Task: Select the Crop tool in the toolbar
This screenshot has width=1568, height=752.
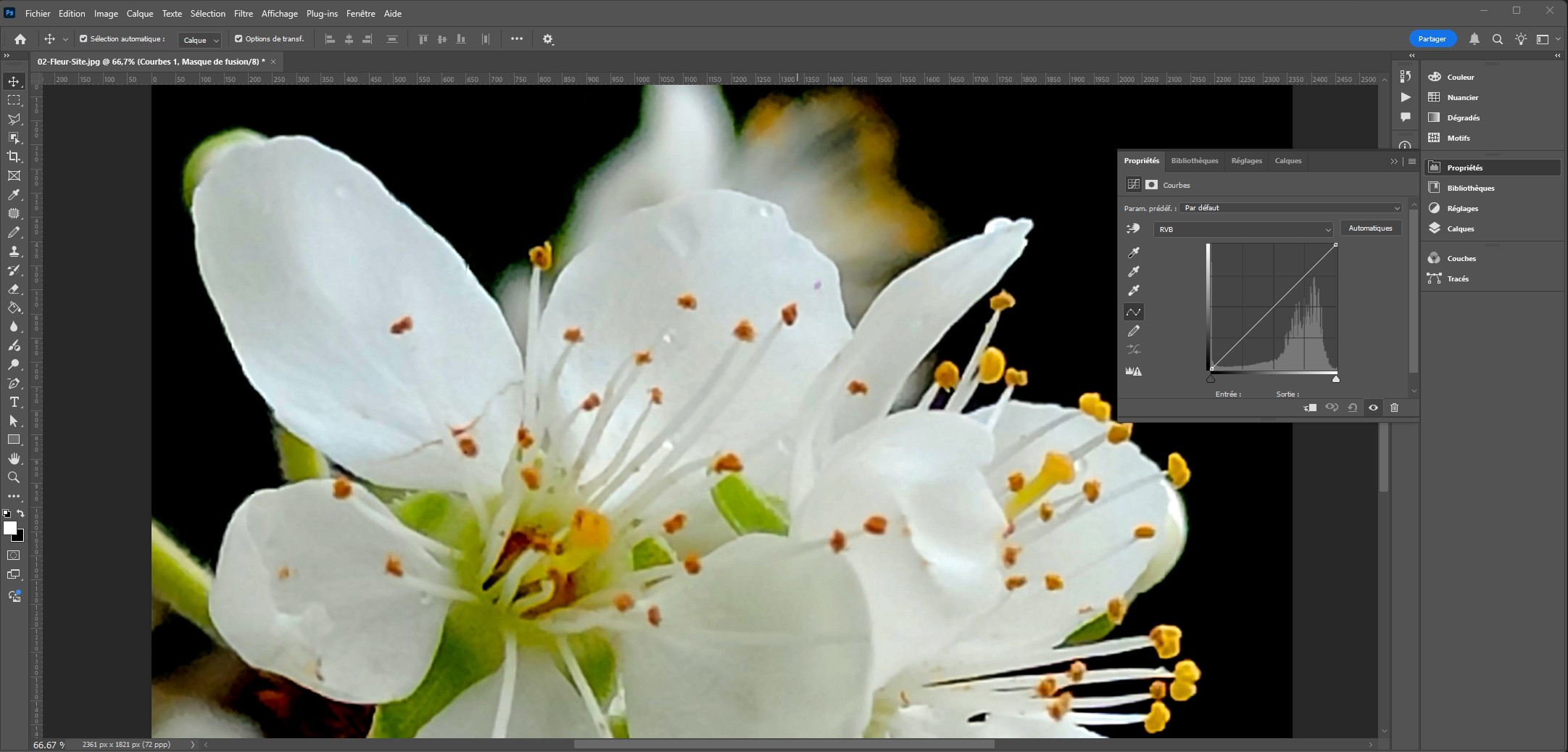Action: 14,157
